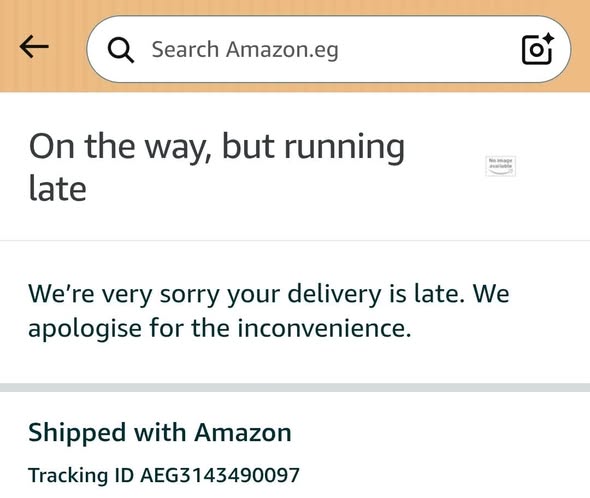Tap the grey section divider bar
Viewport: 590px width, 498px height.
(295, 388)
